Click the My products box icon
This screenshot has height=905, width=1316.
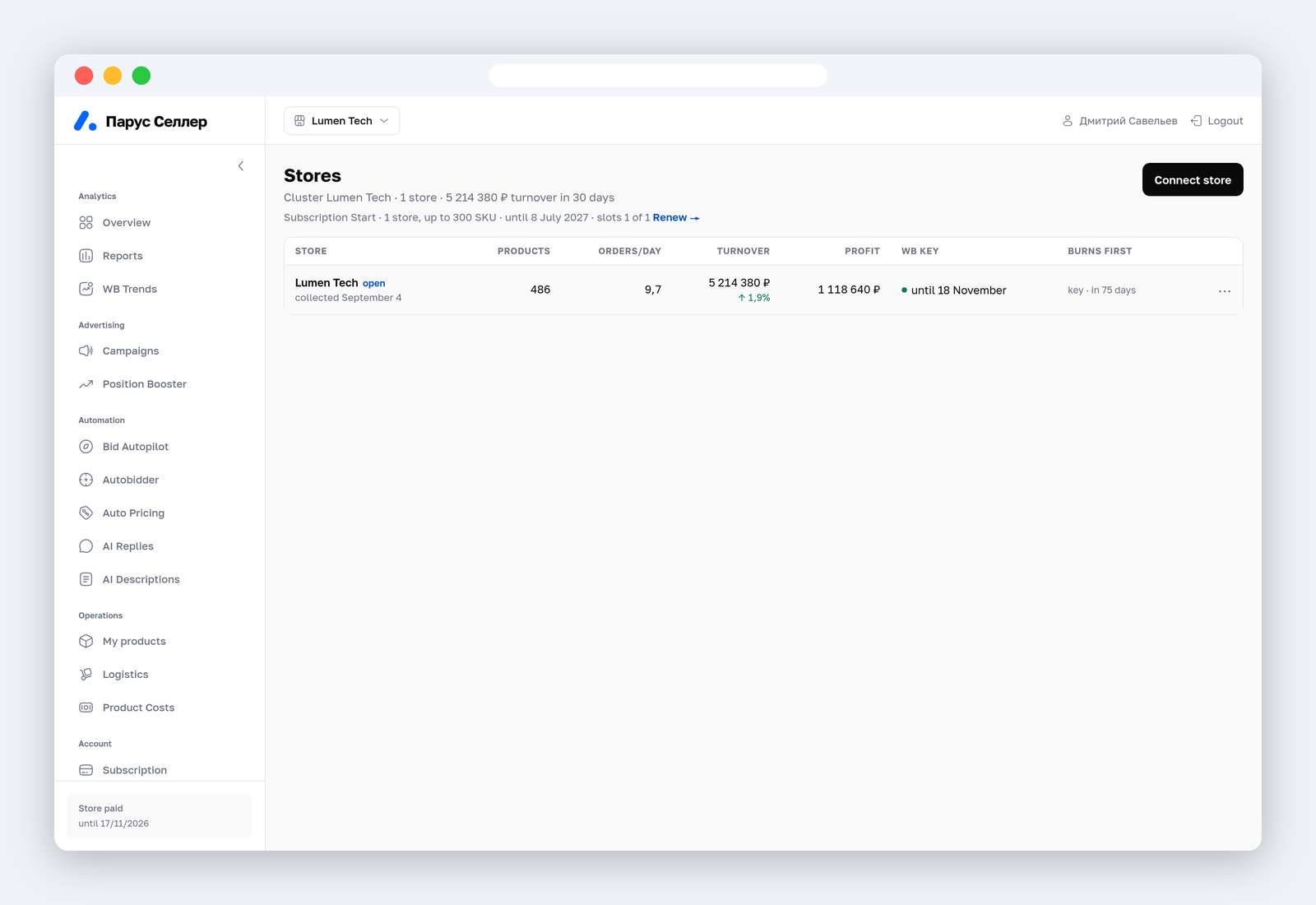click(86, 642)
